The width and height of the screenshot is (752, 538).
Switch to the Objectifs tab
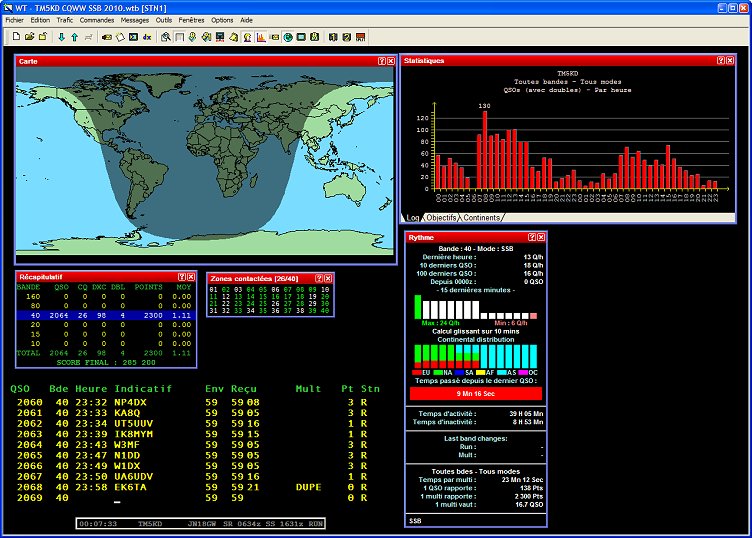click(440, 217)
